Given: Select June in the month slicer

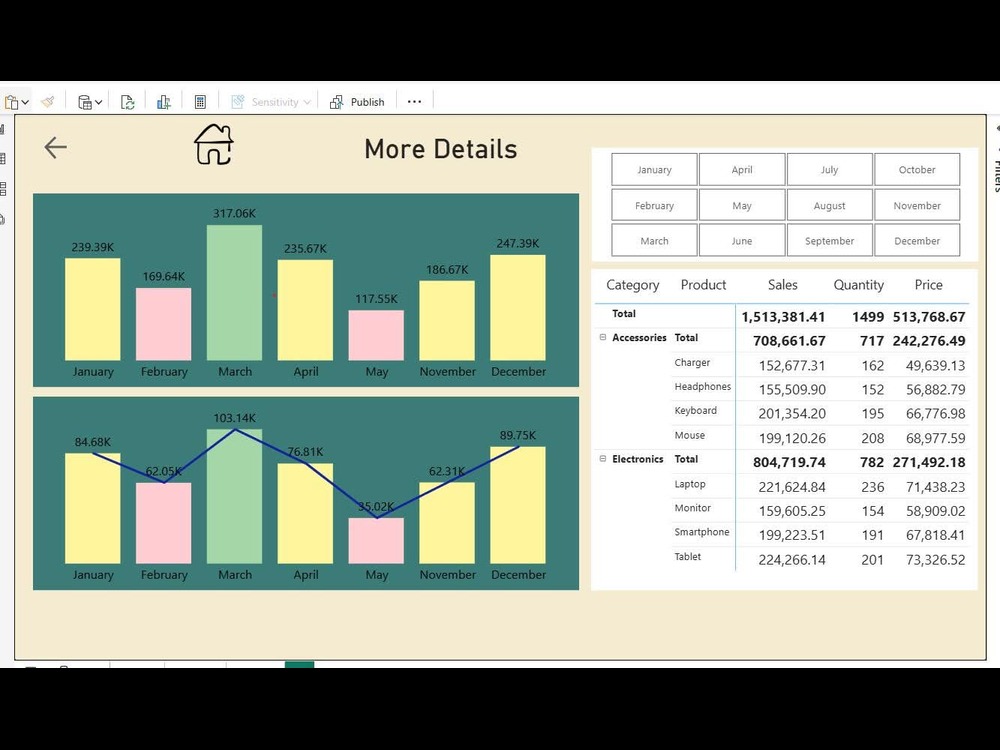Looking at the screenshot, I should pyautogui.click(x=742, y=241).
